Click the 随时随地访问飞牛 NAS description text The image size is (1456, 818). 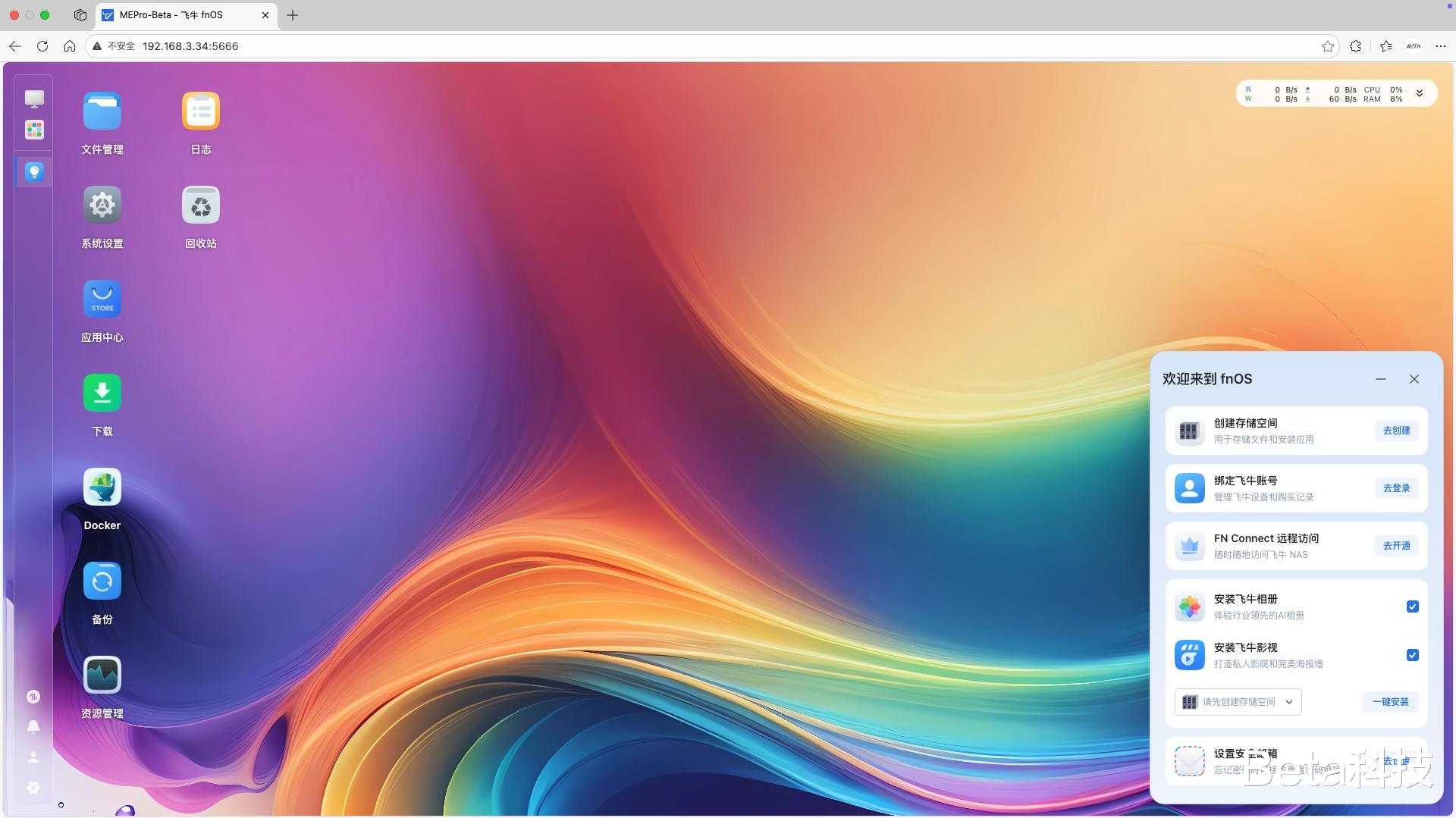pyautogui.click(x=1261, y=555)
